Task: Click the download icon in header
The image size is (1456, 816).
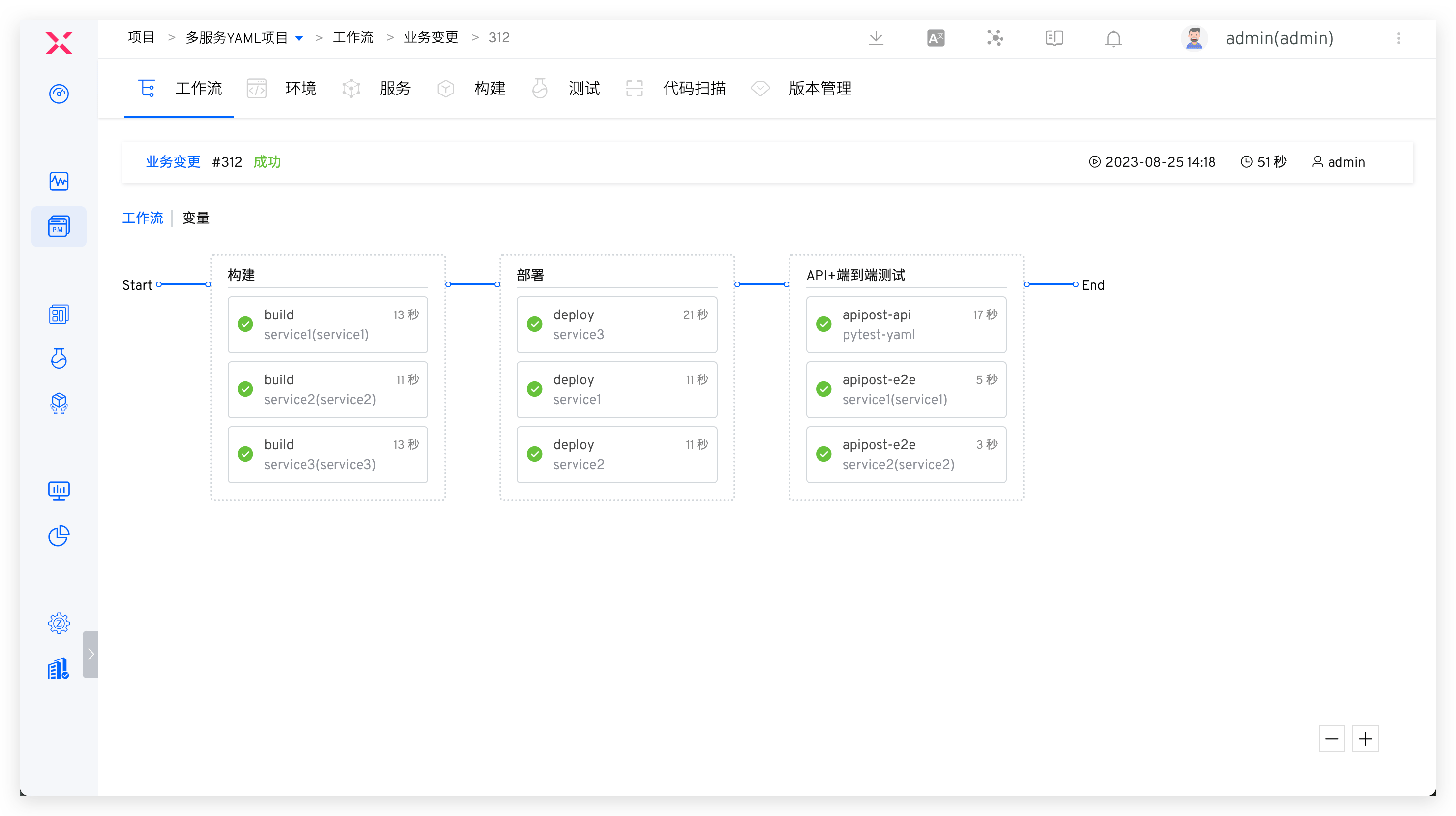Action: [x=876, y=38]
